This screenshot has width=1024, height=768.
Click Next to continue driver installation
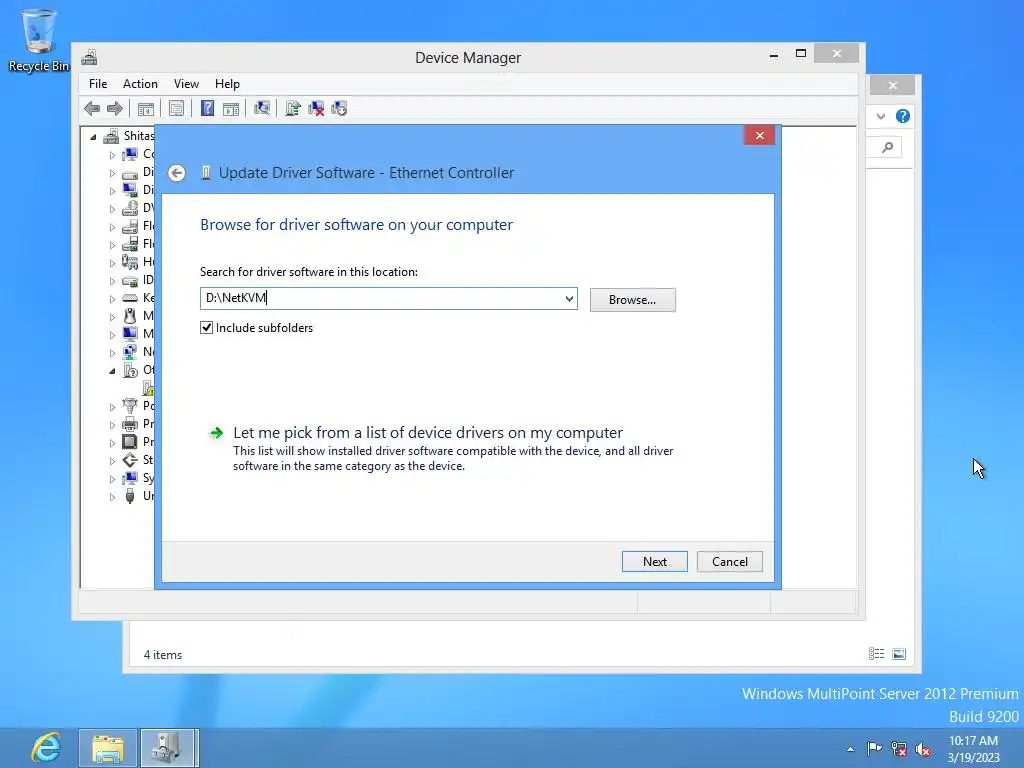point(654,562)
